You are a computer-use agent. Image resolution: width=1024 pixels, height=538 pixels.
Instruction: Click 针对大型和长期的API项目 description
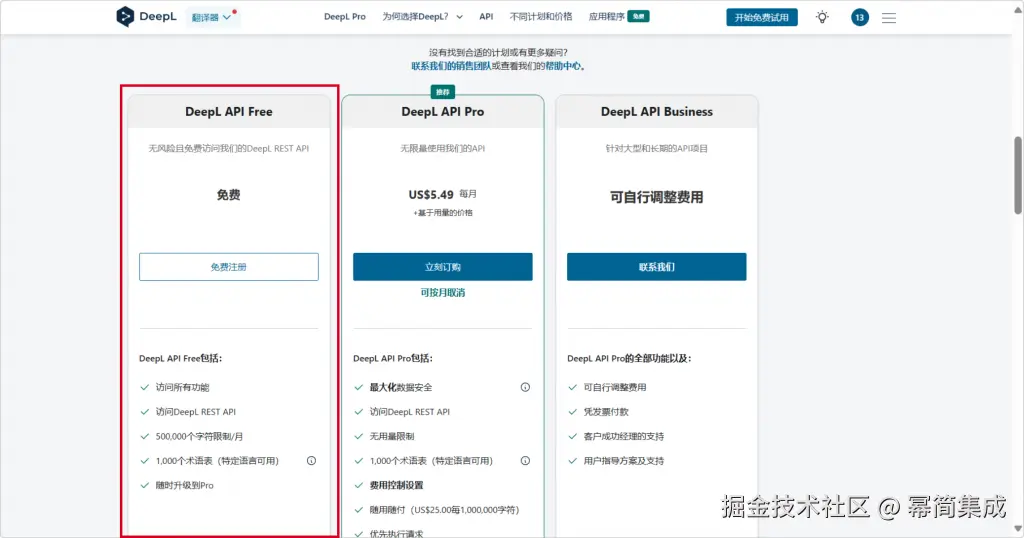[x=656, y=148]
